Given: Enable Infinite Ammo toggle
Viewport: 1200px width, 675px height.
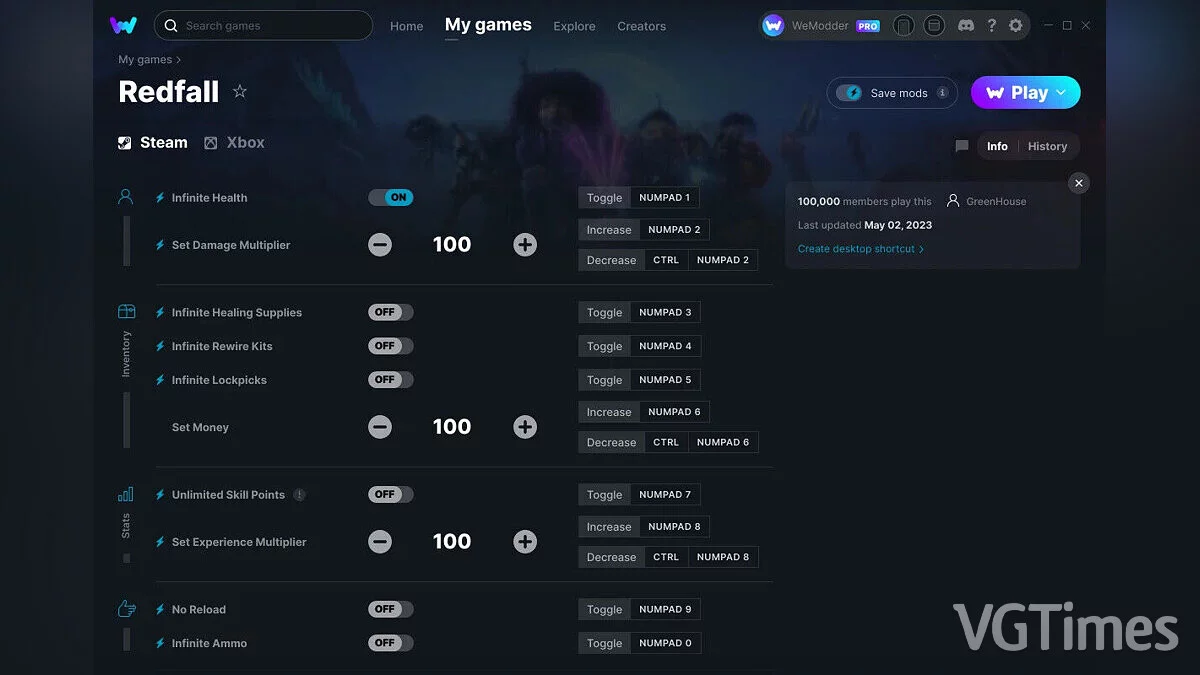Looking at the screenshot, I should pyautogui.click(x=391, y=643).
